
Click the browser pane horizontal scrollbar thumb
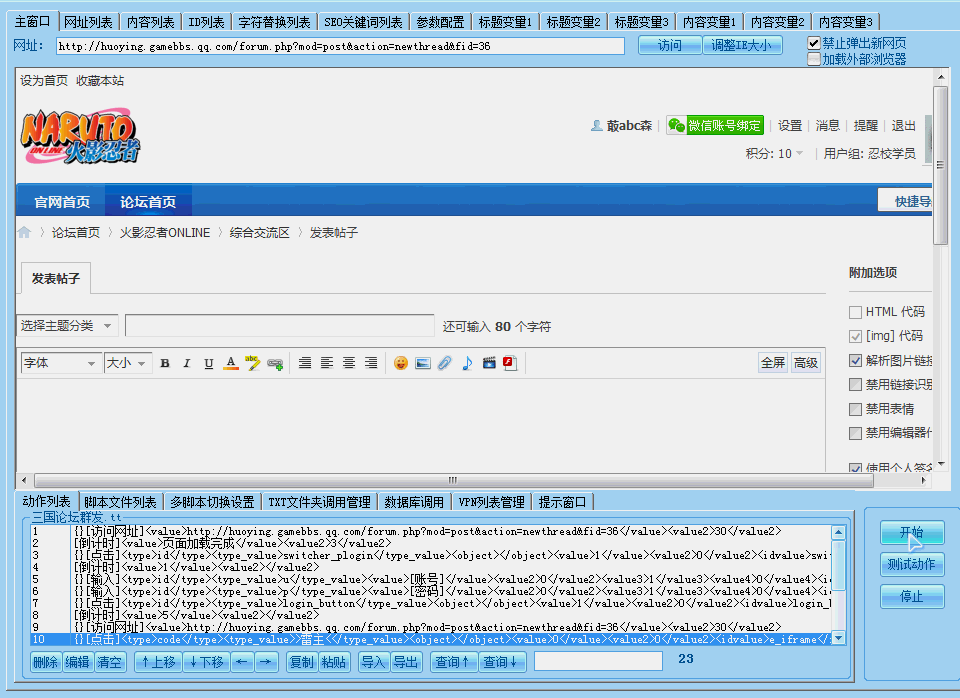click(453, 481)
